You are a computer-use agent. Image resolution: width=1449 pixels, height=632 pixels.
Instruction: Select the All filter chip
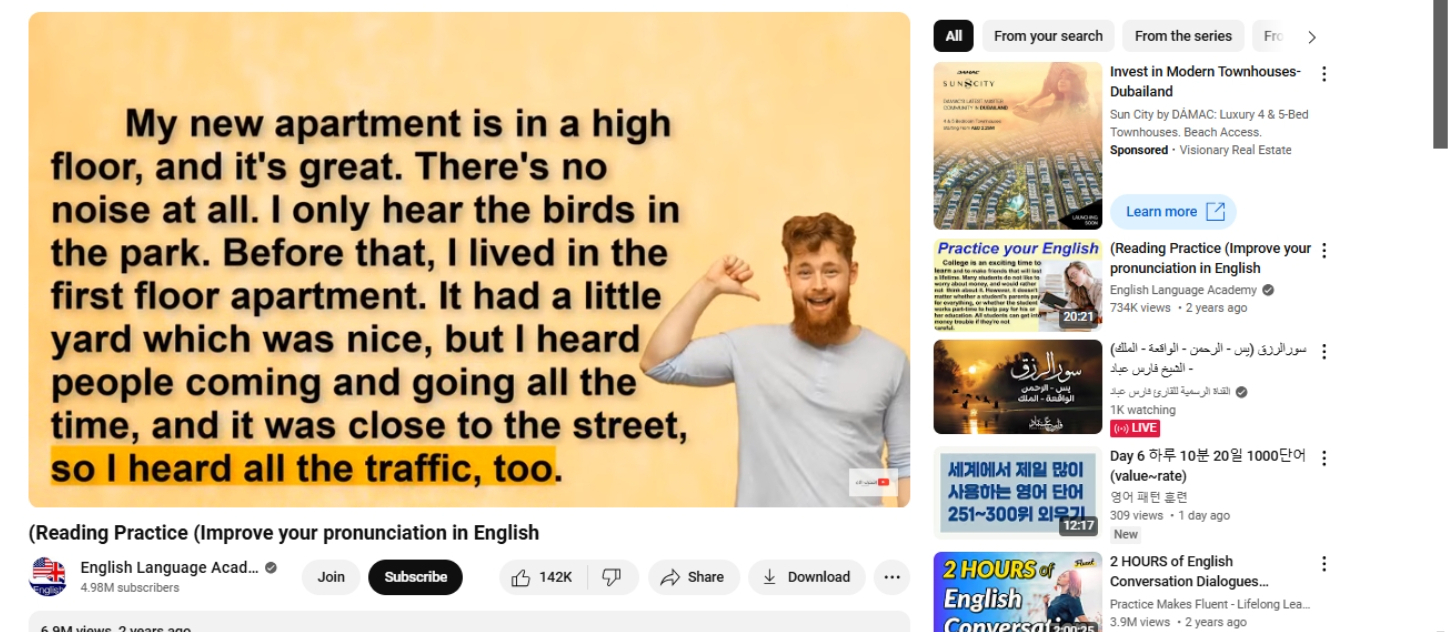click(x=953, y=36)
